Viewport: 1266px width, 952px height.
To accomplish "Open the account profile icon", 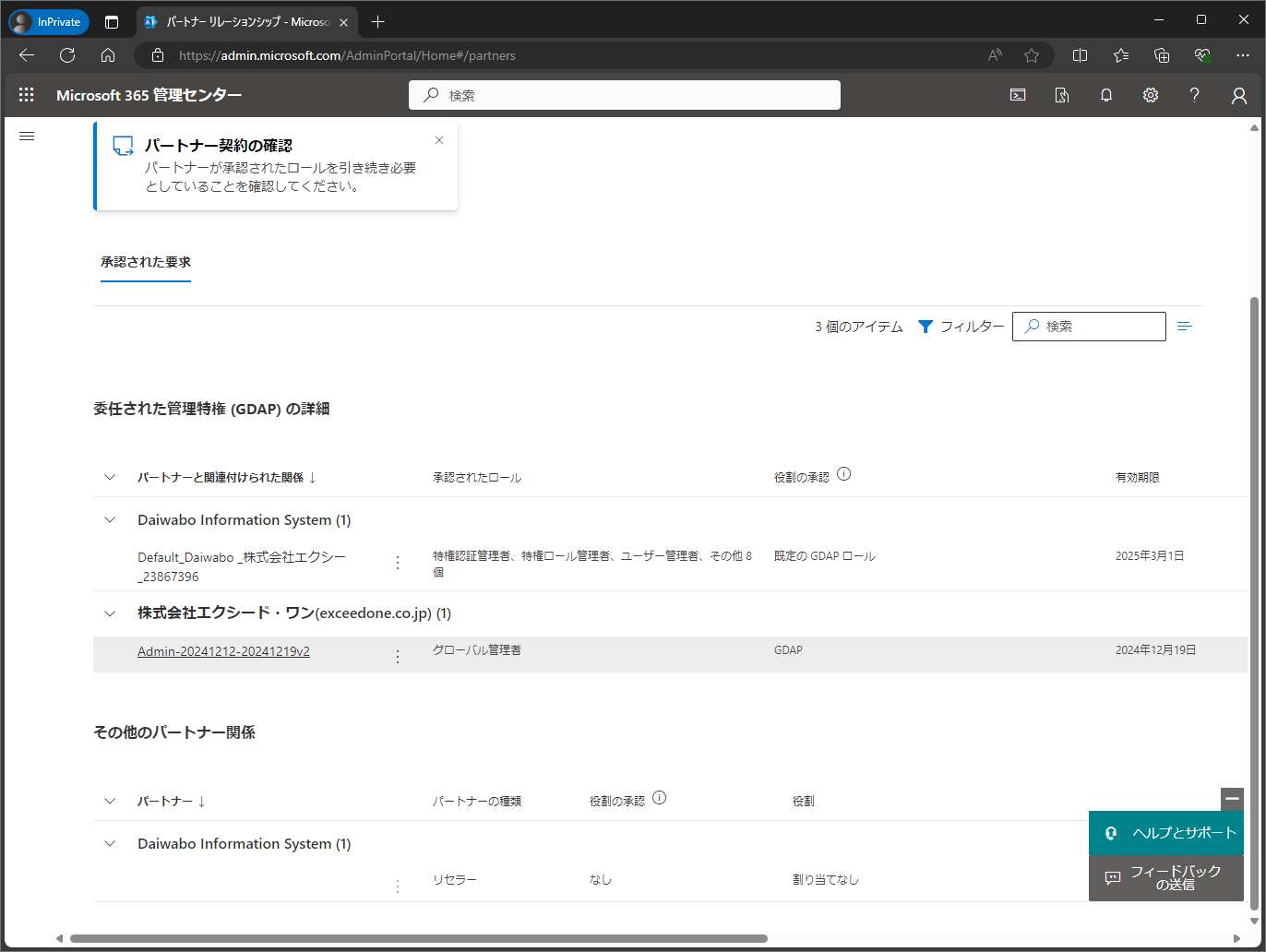I will pos(1239,95).
